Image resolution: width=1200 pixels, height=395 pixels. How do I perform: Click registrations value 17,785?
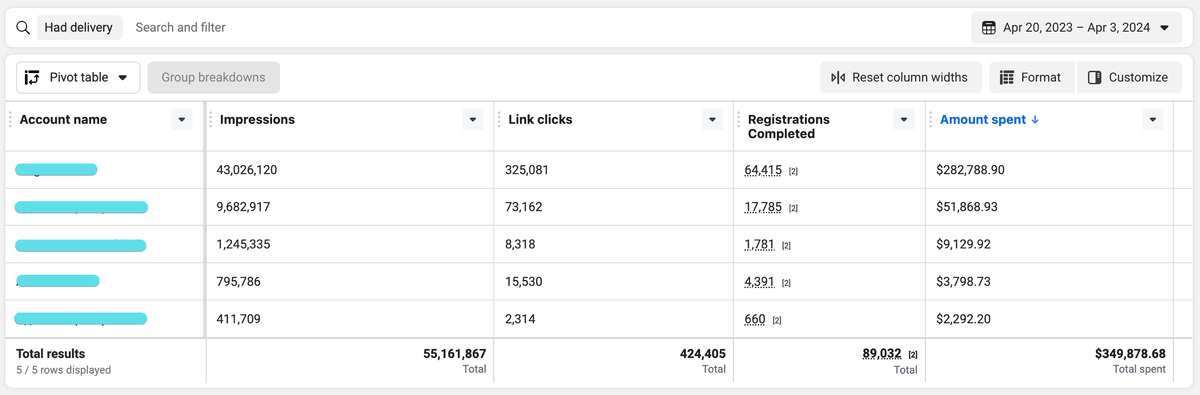[763, 207]
